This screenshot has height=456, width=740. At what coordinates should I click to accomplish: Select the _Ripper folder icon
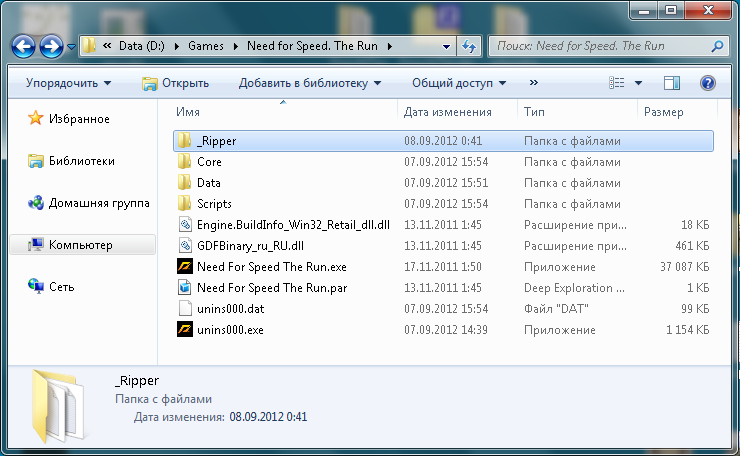click(x=185, y=140)
